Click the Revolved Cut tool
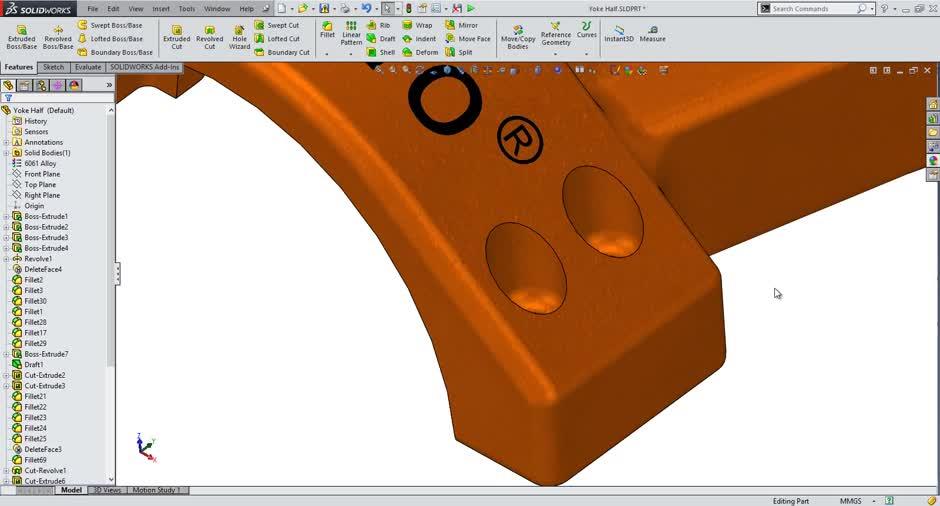940x506 pixels. 209,36
